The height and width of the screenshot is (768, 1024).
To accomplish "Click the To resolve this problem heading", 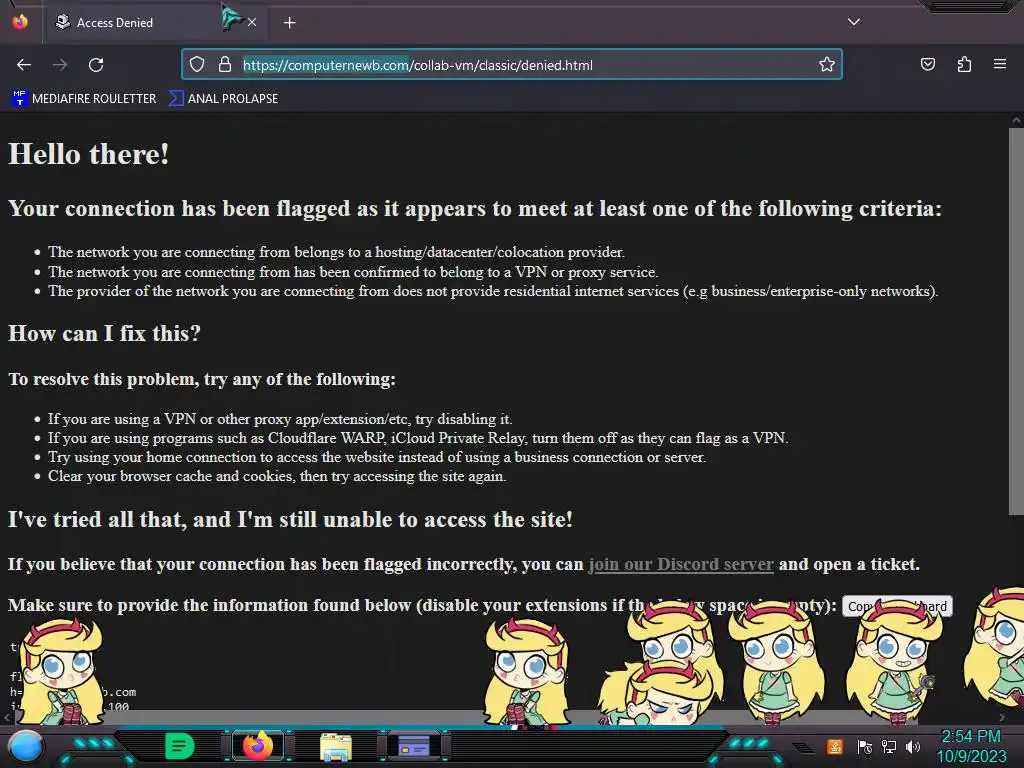I will (202, 379).
